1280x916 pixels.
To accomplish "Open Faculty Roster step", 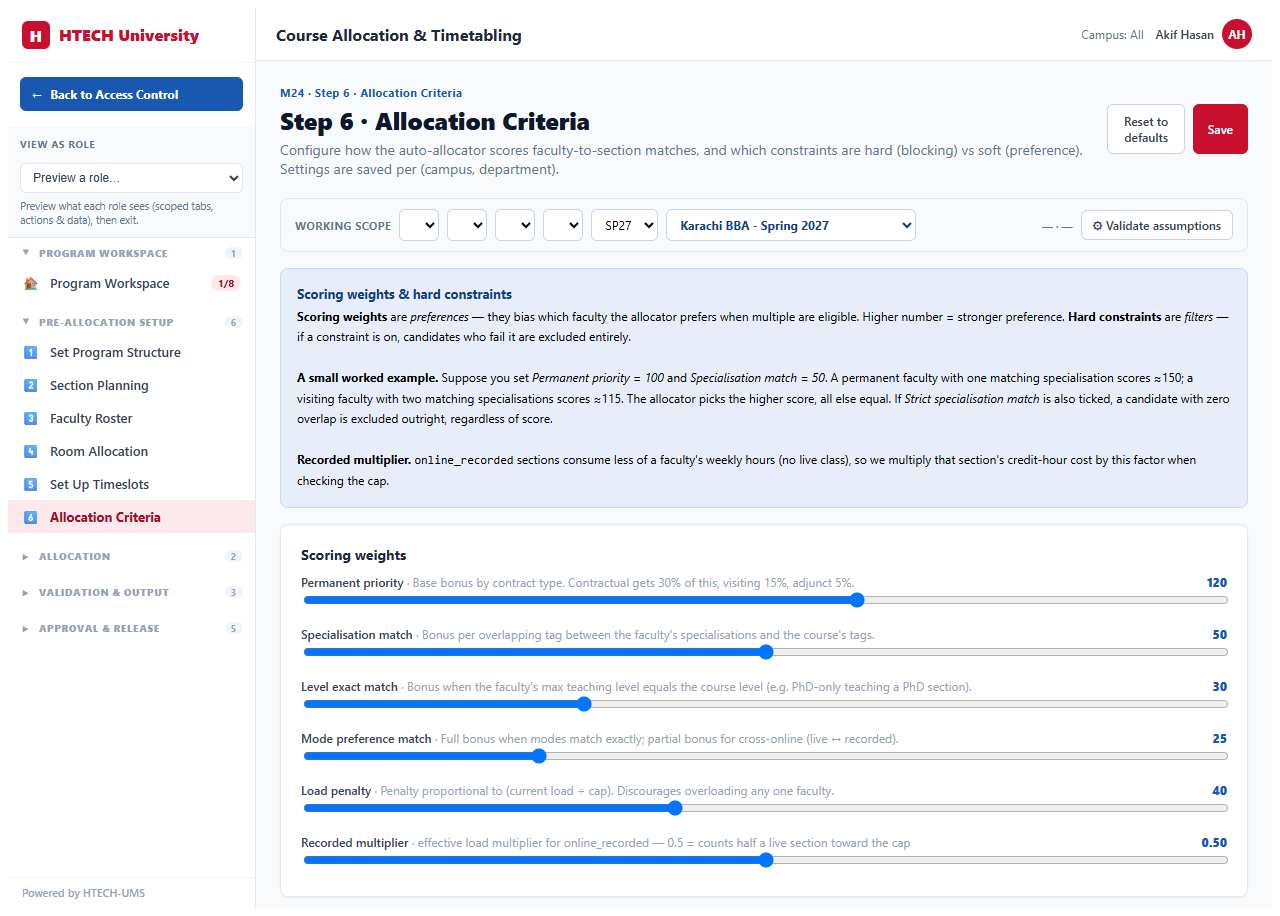I will point(131,418).
